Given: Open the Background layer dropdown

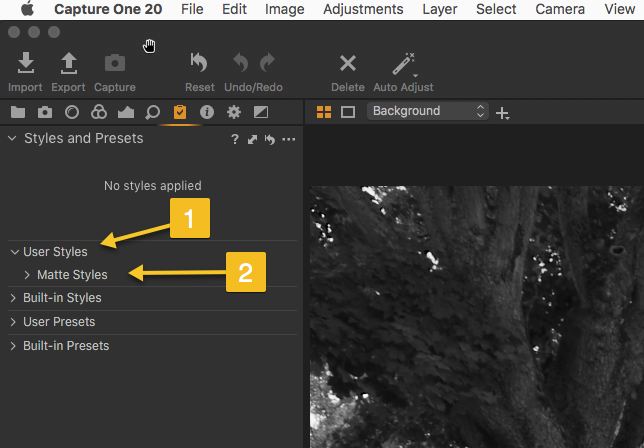Looking at the screenshot, I should pyautogui.click(x=427, y=111).
